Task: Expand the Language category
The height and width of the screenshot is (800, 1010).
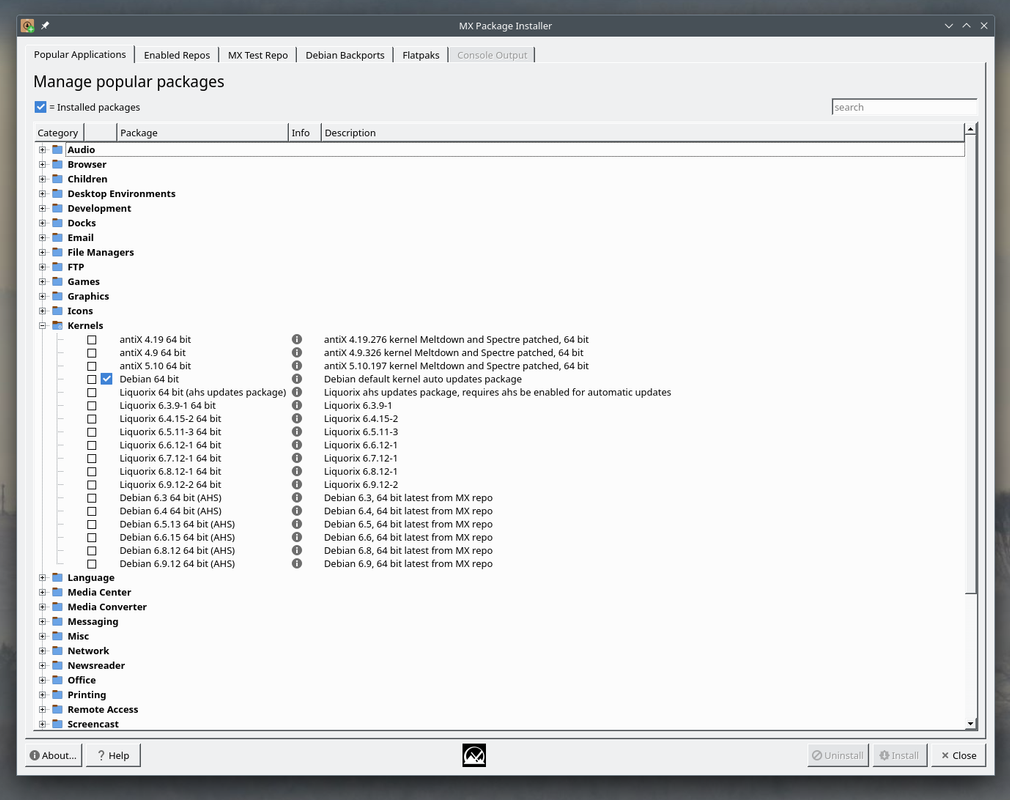Action: pyautogui.click(x=43, y=578)
